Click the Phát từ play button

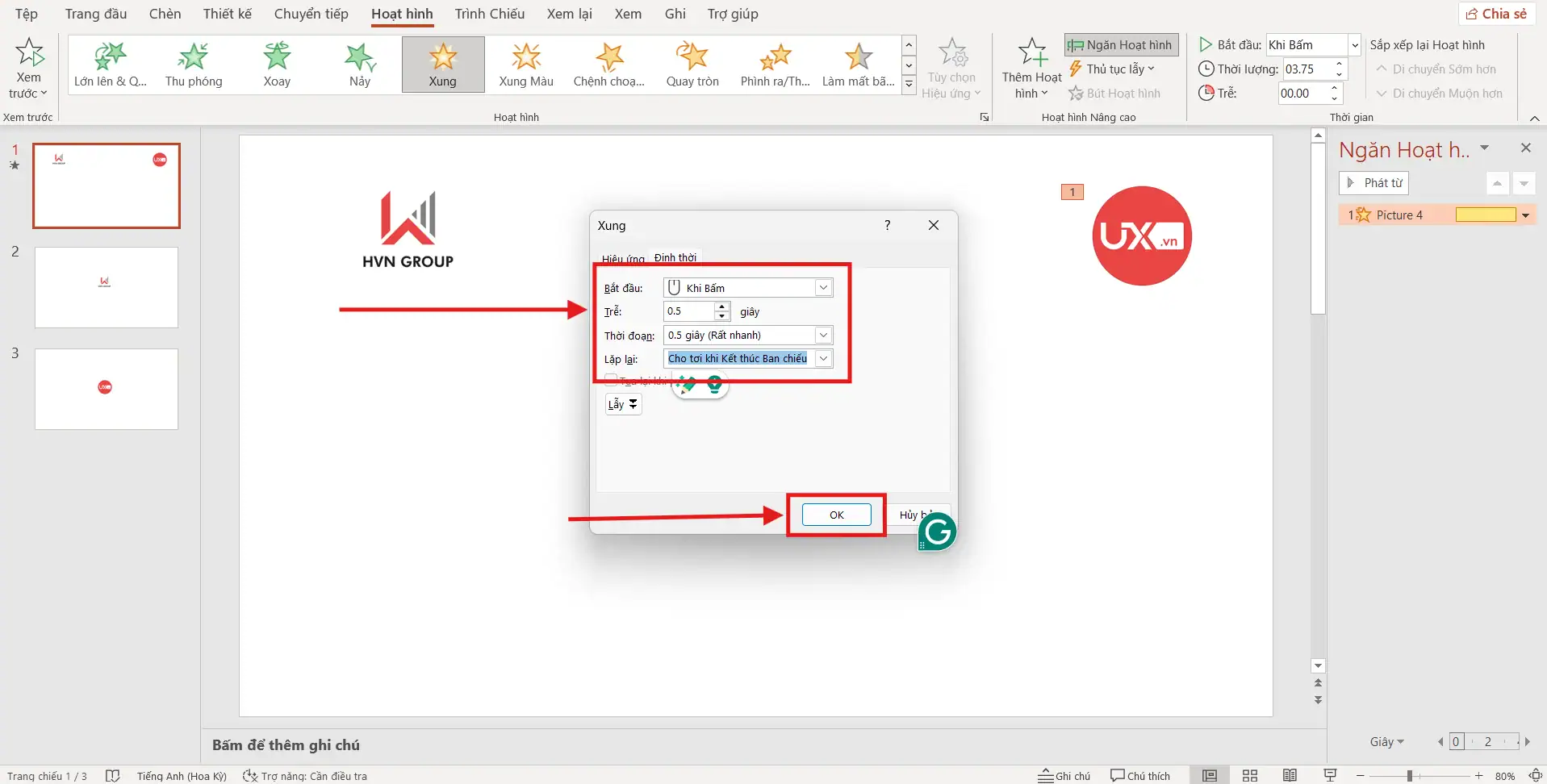[x=1374, y=183]
